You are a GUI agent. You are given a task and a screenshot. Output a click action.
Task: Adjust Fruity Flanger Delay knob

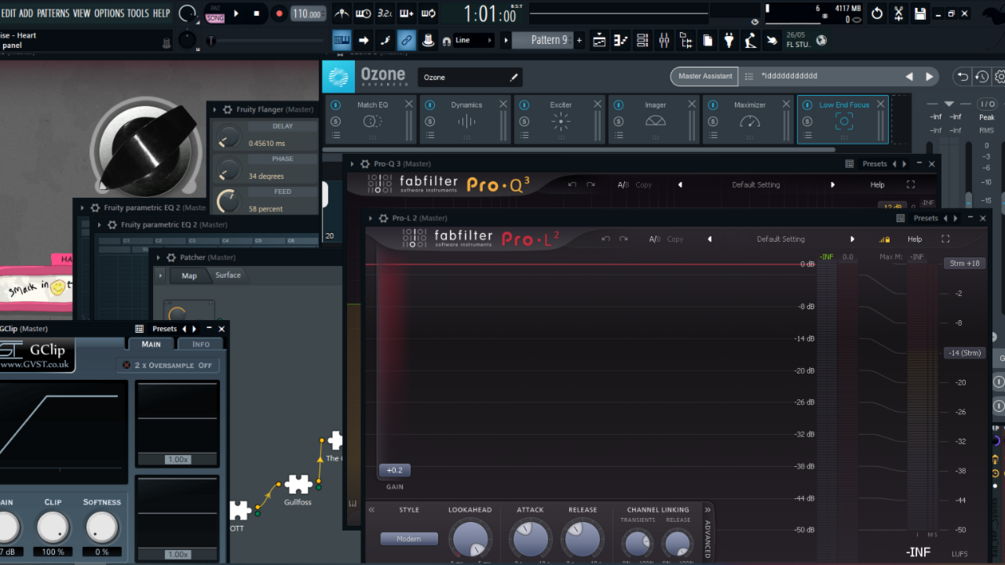point(227,137)
